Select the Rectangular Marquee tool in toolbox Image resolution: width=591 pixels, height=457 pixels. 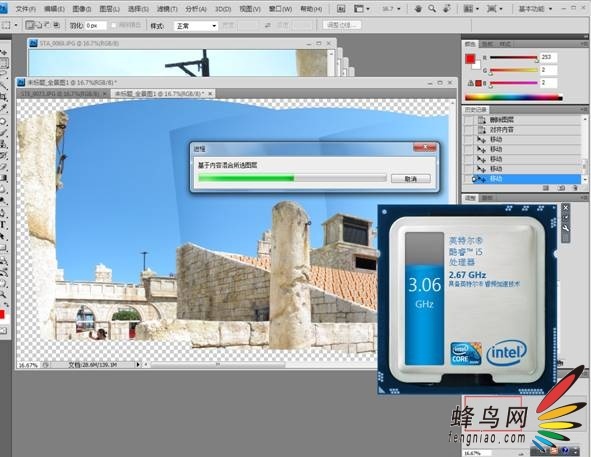[x=5, y=63]
